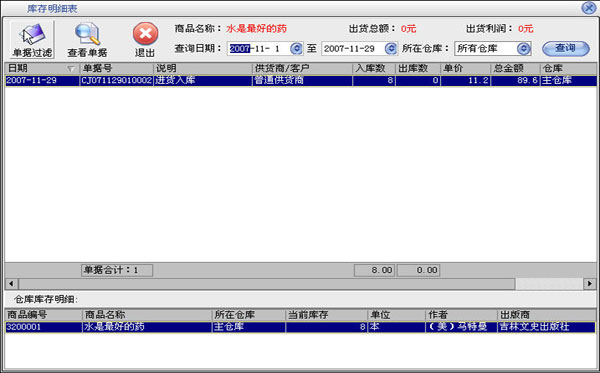This screenshot has width=600, height=373.
Task: Click the 单据号 column header
Action: pyautogui.click(x=116, y=68)
